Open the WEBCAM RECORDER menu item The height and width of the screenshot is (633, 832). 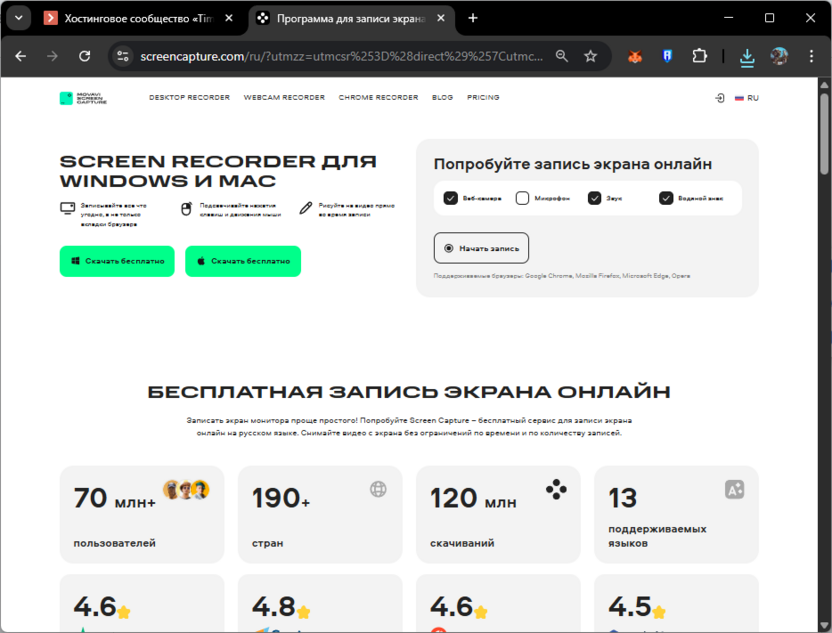283,97
